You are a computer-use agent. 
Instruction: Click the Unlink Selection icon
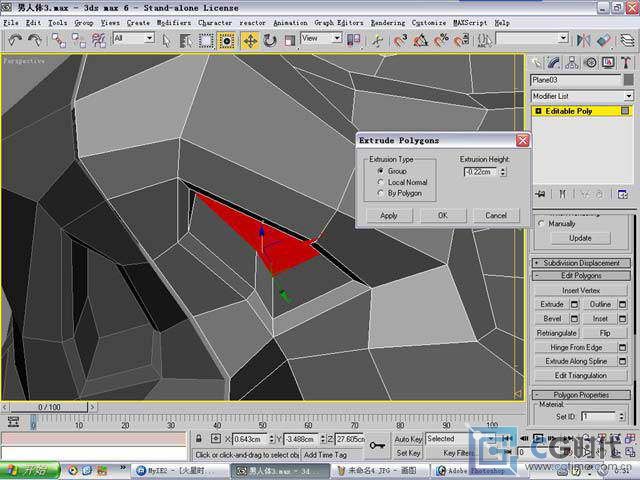coord(78,40)
